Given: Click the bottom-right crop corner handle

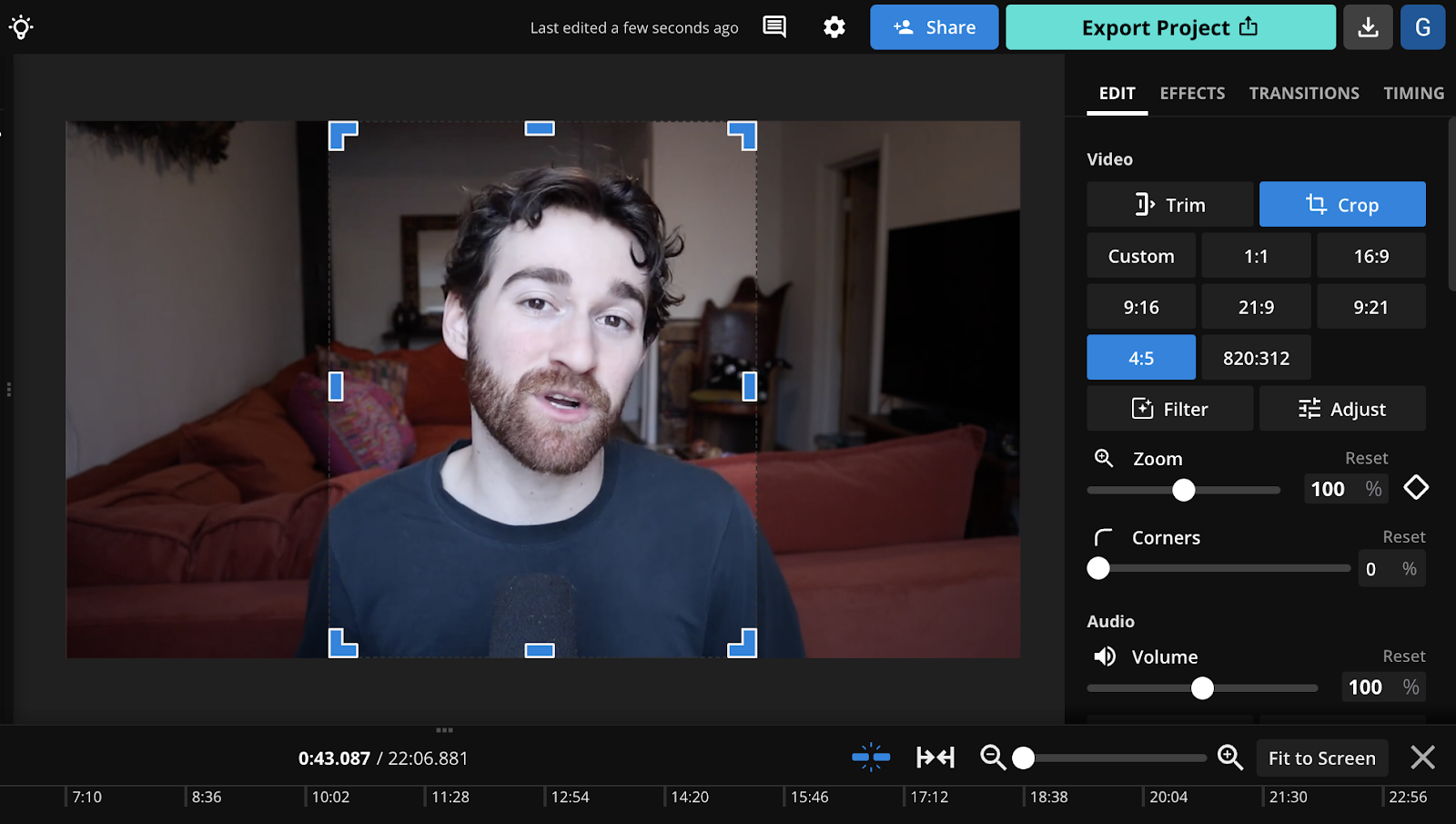Looking at the screenshot, I should (x=743, y=643).
